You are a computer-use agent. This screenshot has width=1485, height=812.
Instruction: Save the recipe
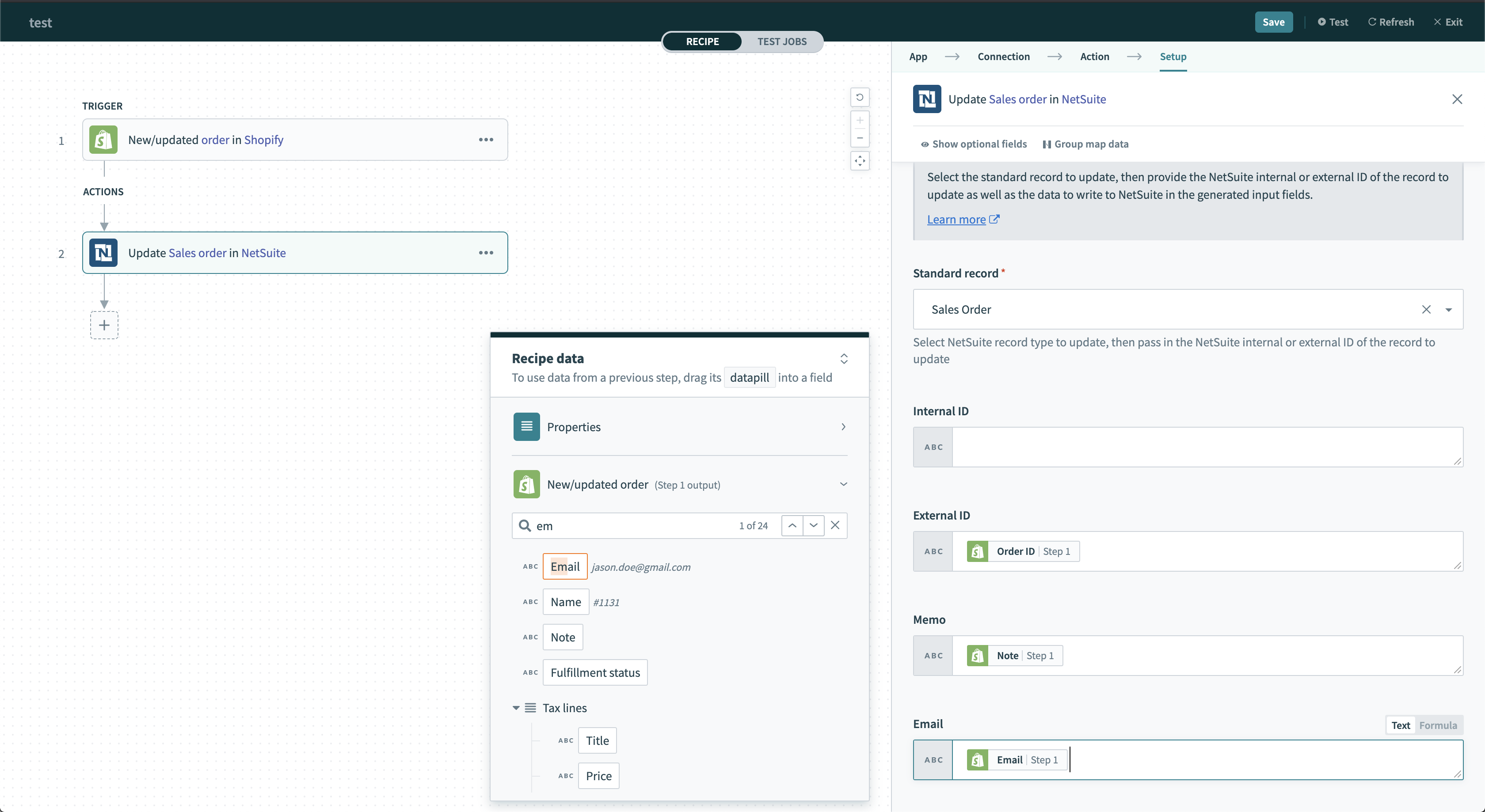1273,22
